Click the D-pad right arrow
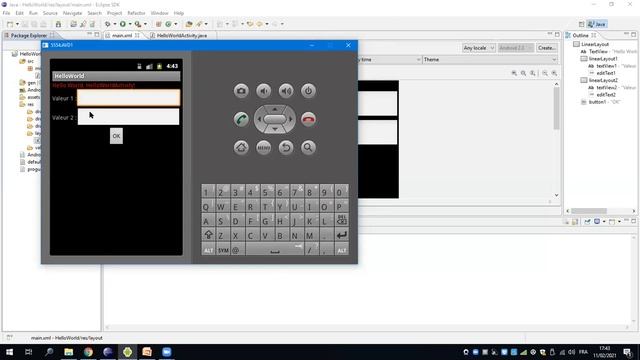 point(291,119)
